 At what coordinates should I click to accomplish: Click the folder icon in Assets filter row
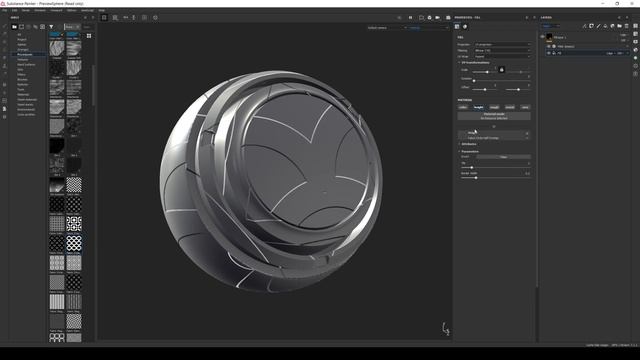pyautogui.click(x=14, y=27)
